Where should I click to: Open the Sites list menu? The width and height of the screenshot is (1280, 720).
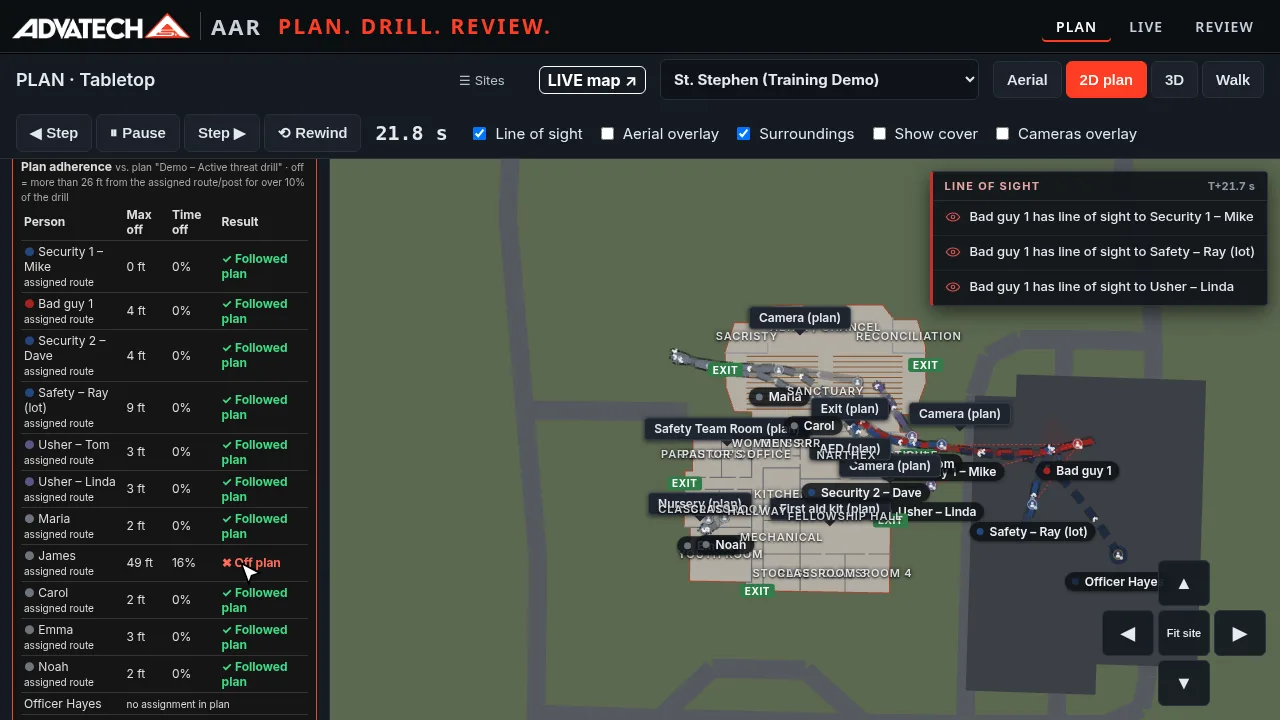pos(481,80)
